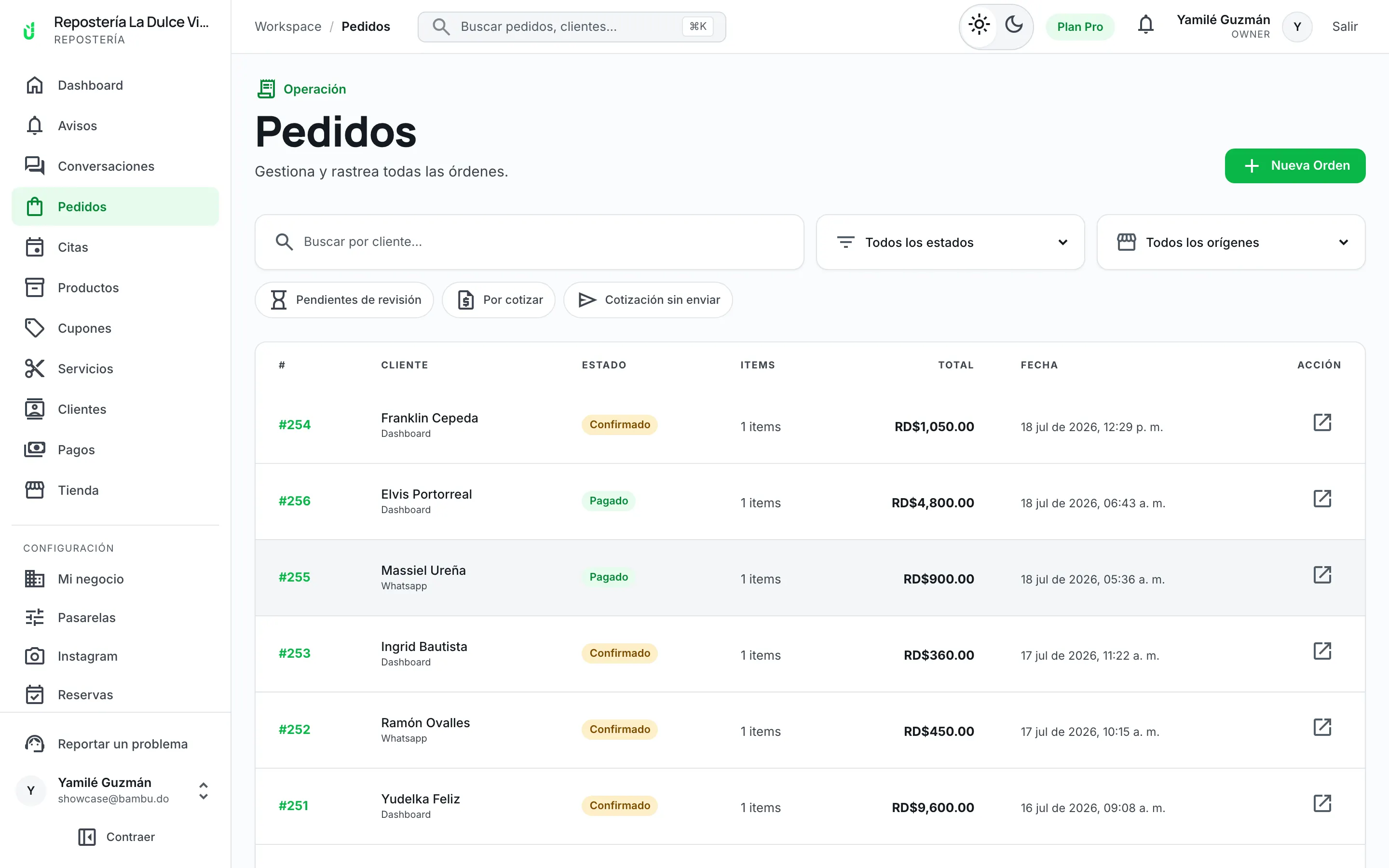Open Avisos in sidebar
The width and height of the screenshot is (1389, 868).
tap(115, 126)
